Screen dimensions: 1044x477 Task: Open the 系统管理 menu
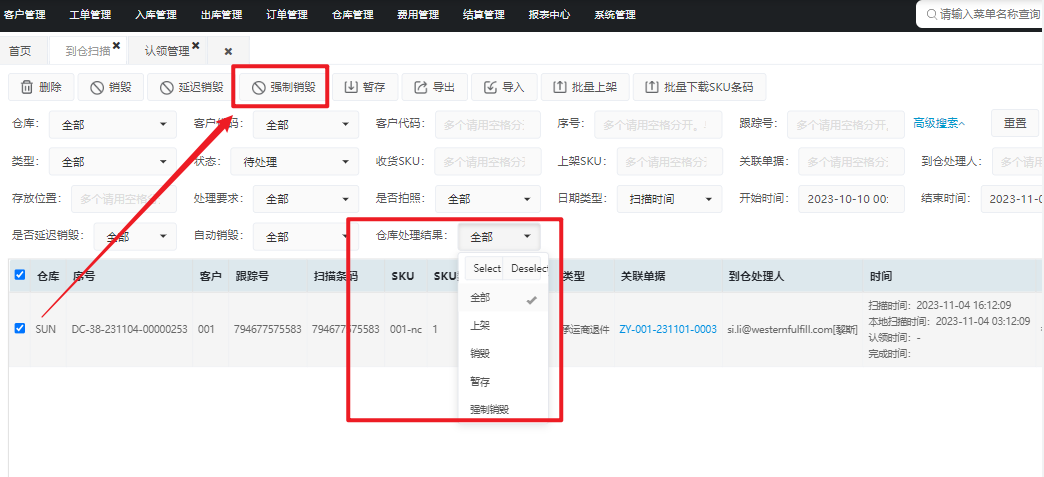(615, 14)
